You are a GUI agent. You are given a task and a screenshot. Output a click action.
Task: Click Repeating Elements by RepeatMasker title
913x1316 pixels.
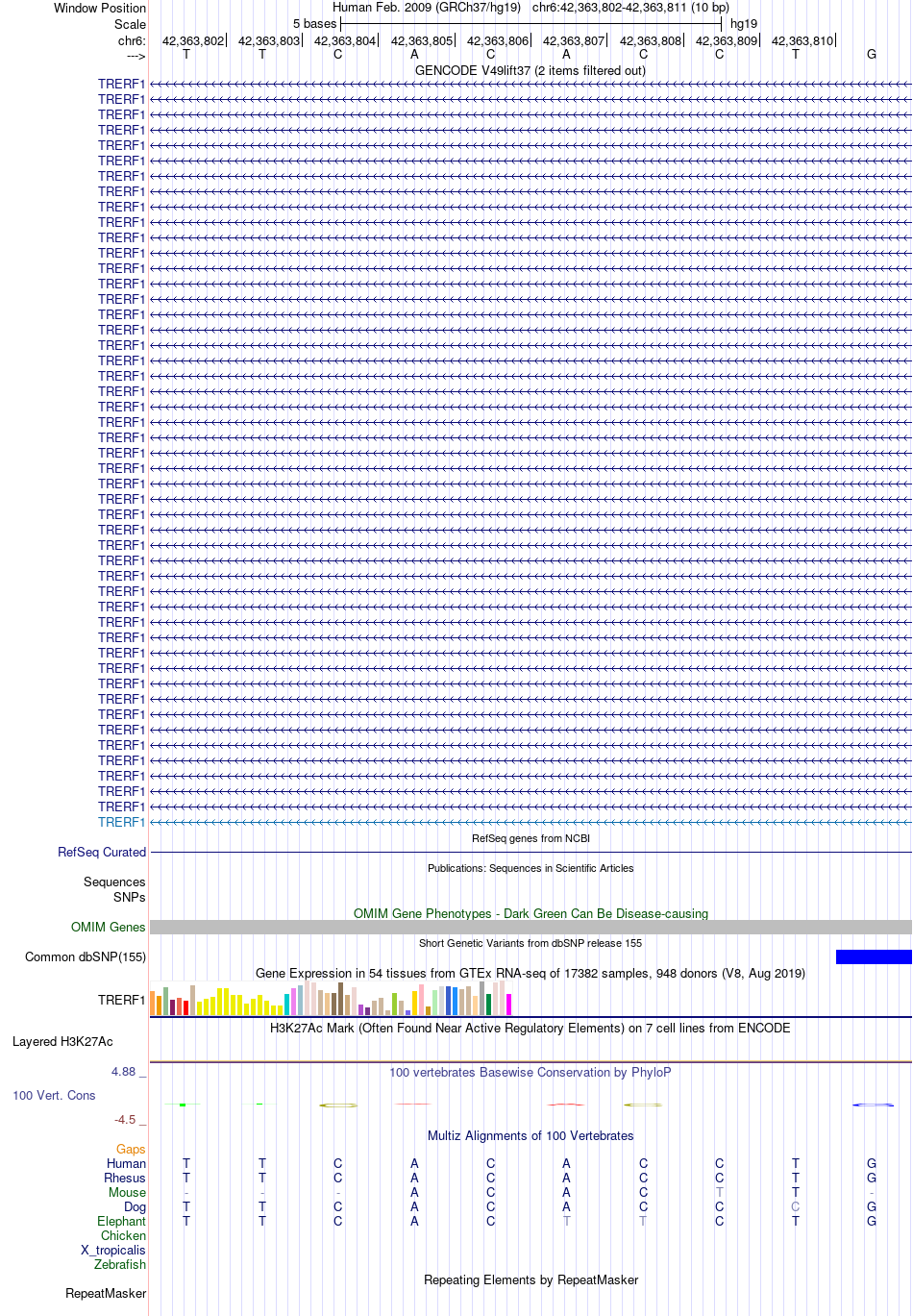[531, 1279]
